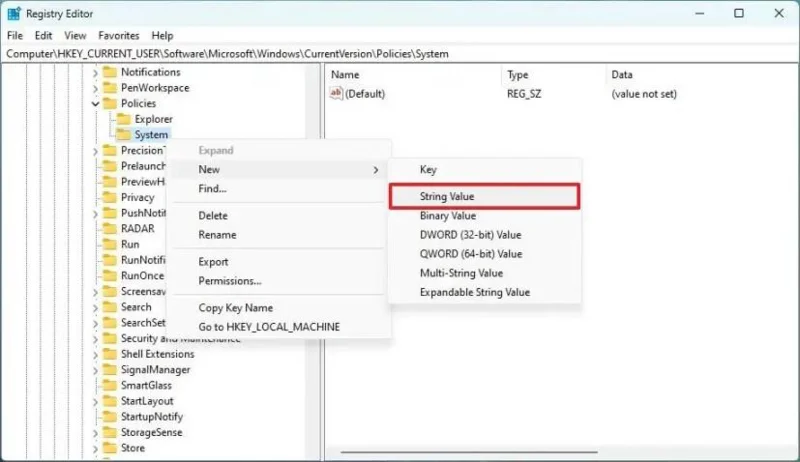800x462 pixels.
Task: Click the Explorer folder icon
Action: tap(123, 119)
